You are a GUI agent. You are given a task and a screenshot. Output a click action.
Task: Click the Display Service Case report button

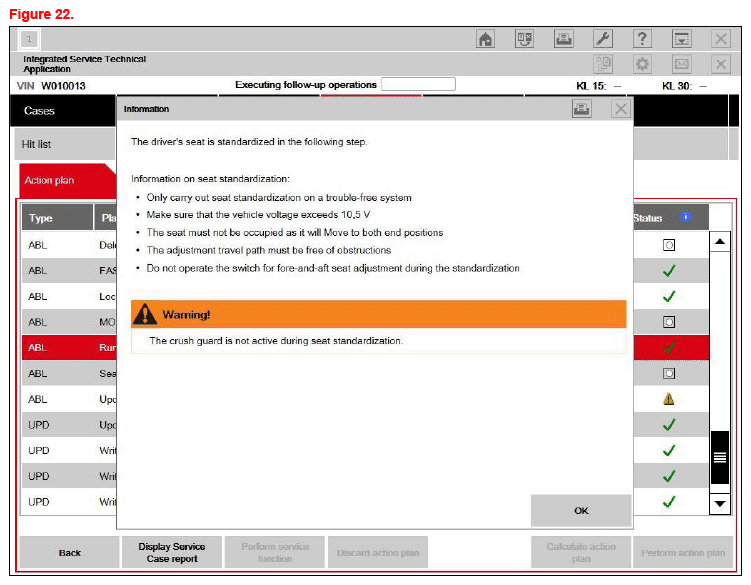pyautogui.click(x=171, y=552)
